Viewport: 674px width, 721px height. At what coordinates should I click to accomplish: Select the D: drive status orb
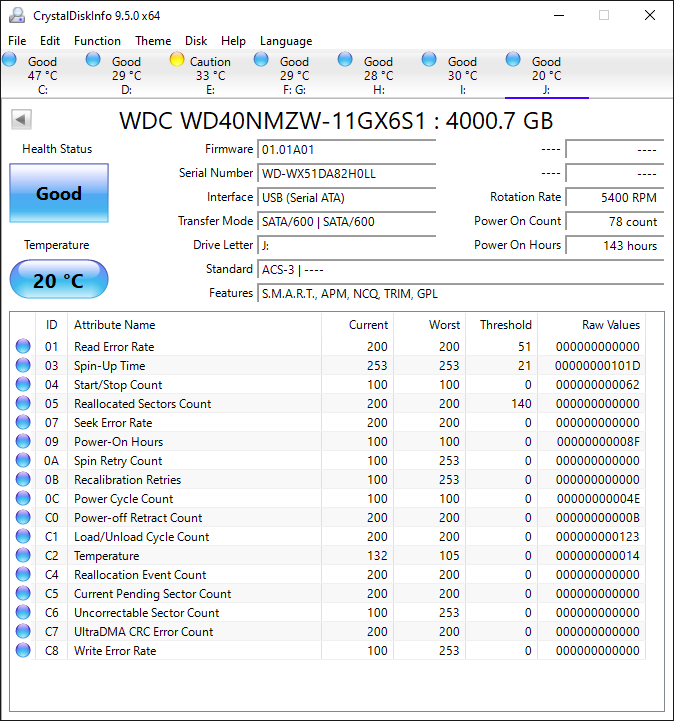pos(93,59)
